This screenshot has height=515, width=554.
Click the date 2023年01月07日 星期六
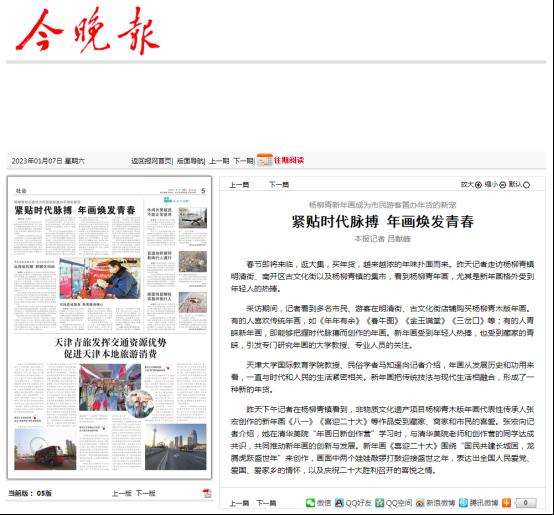point(48,161)
